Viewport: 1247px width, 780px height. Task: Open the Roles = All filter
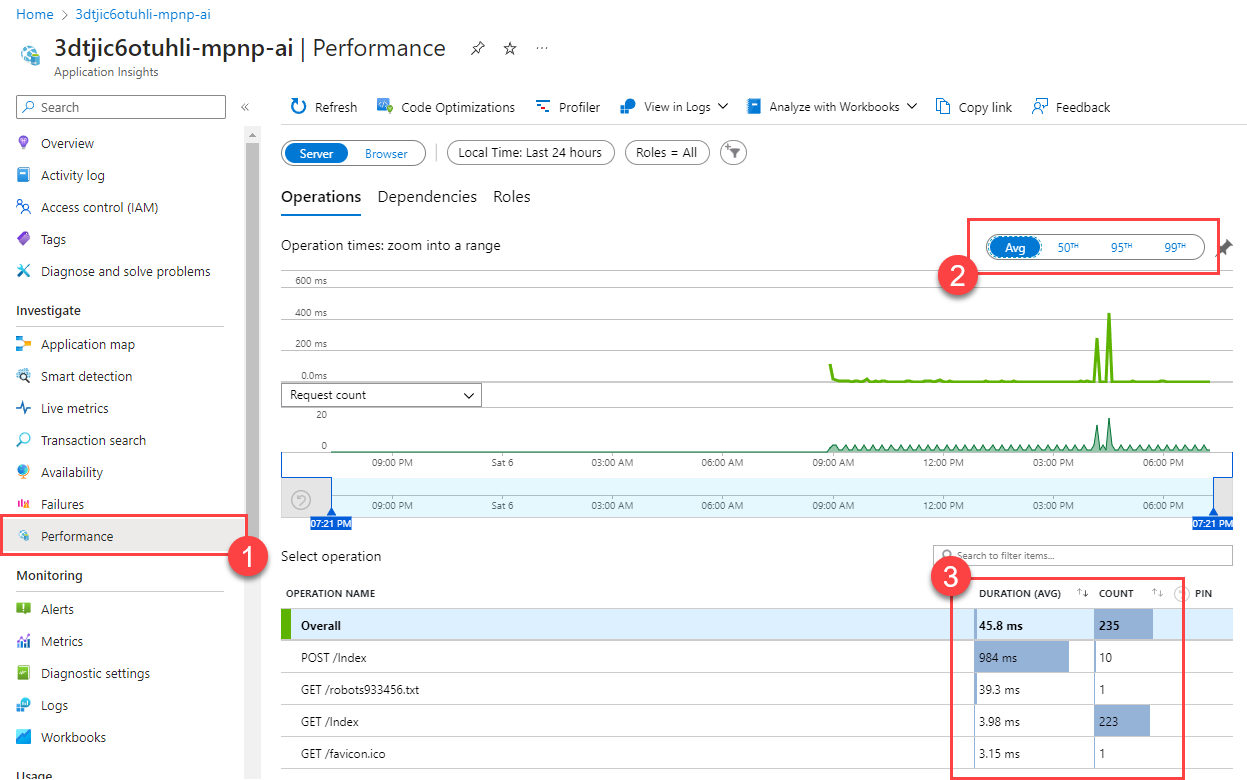666,153
